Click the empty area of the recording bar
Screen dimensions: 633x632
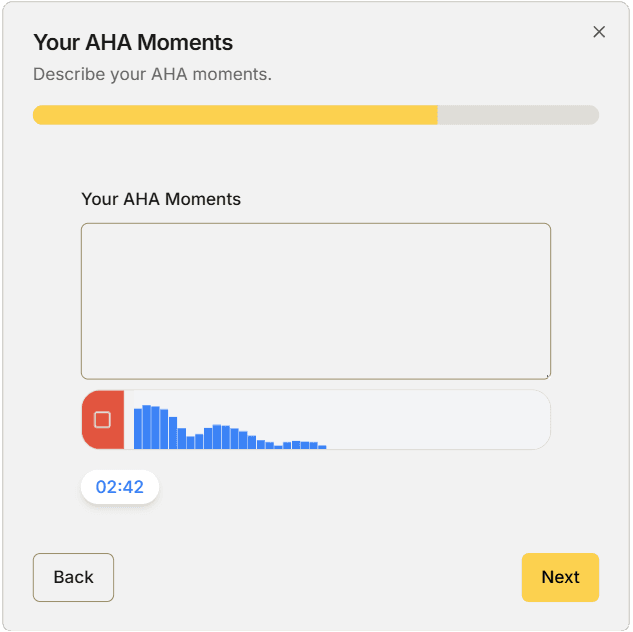pos(440,420)
